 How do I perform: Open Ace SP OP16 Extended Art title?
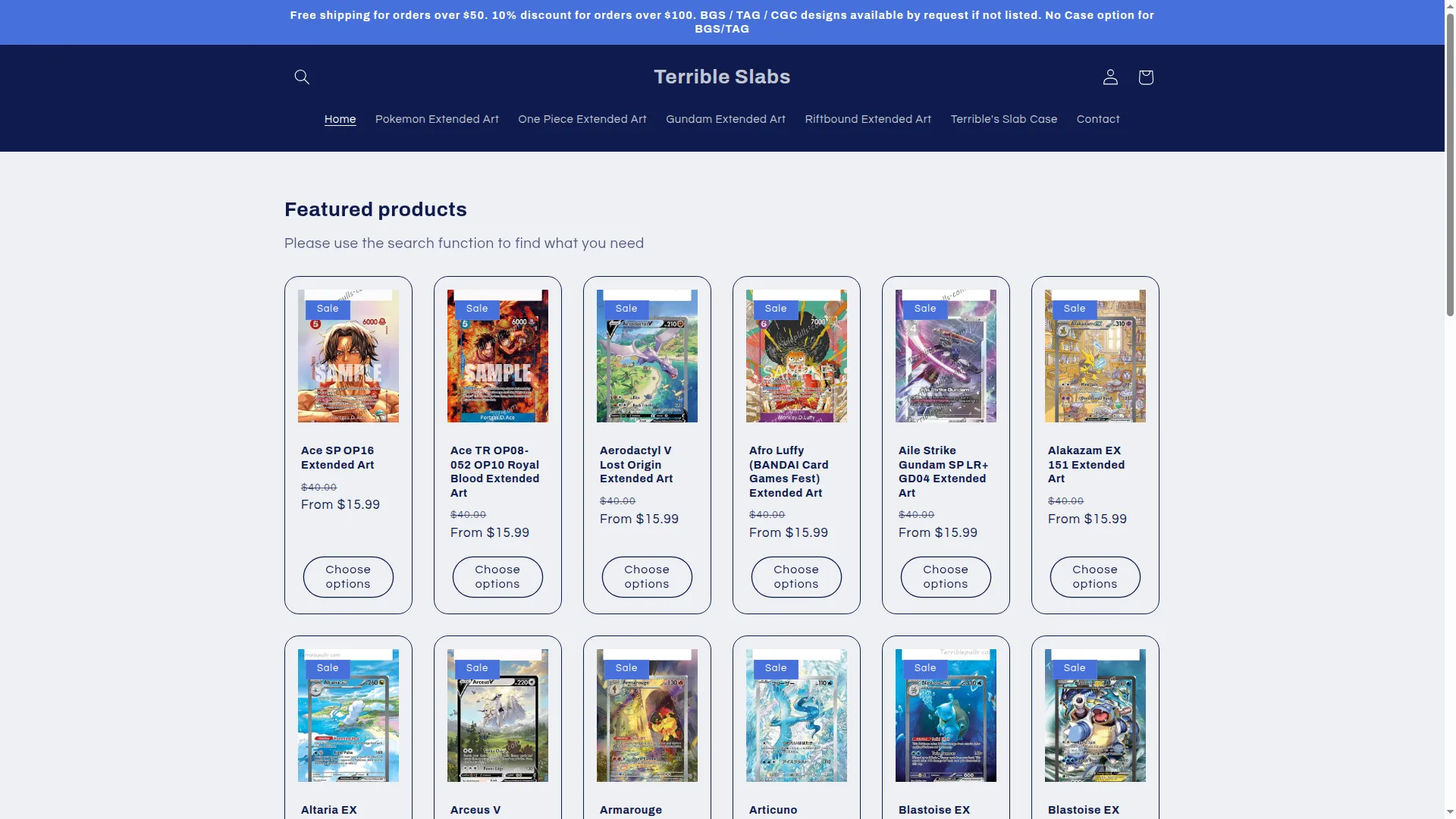(337, 458)
